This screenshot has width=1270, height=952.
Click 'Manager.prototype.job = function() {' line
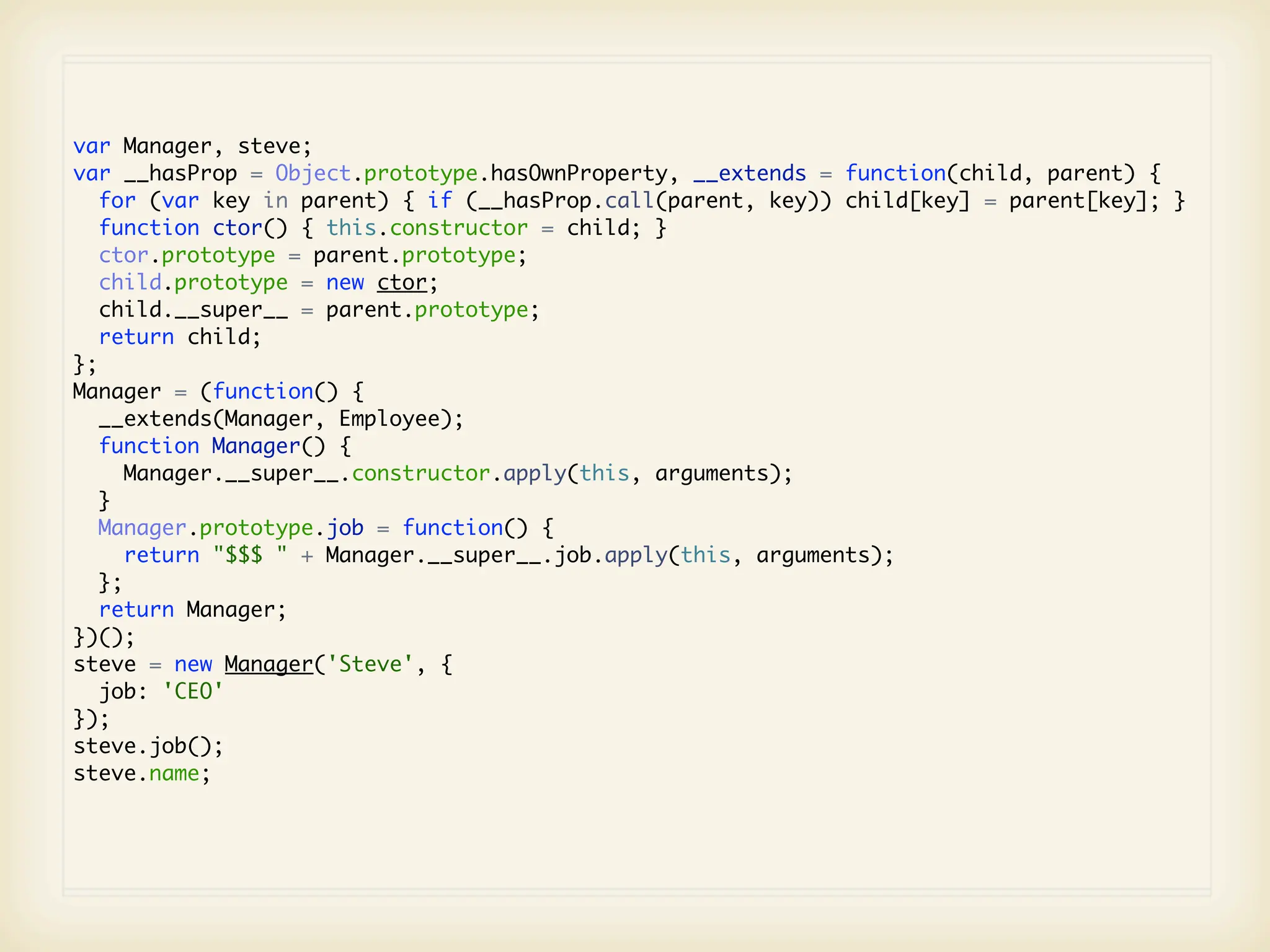[x=326, y=528]
